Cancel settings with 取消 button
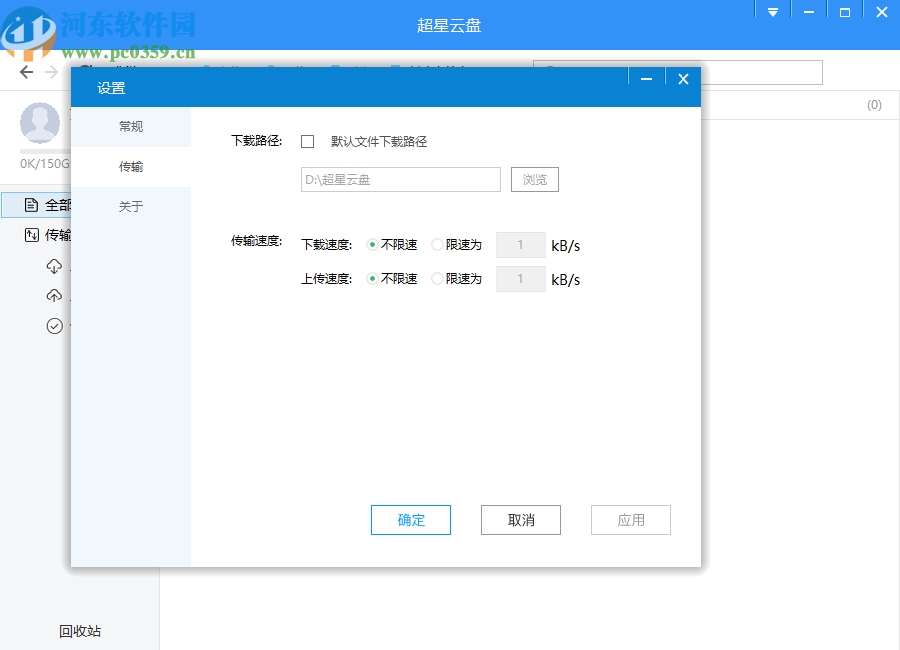 [521, 520]
